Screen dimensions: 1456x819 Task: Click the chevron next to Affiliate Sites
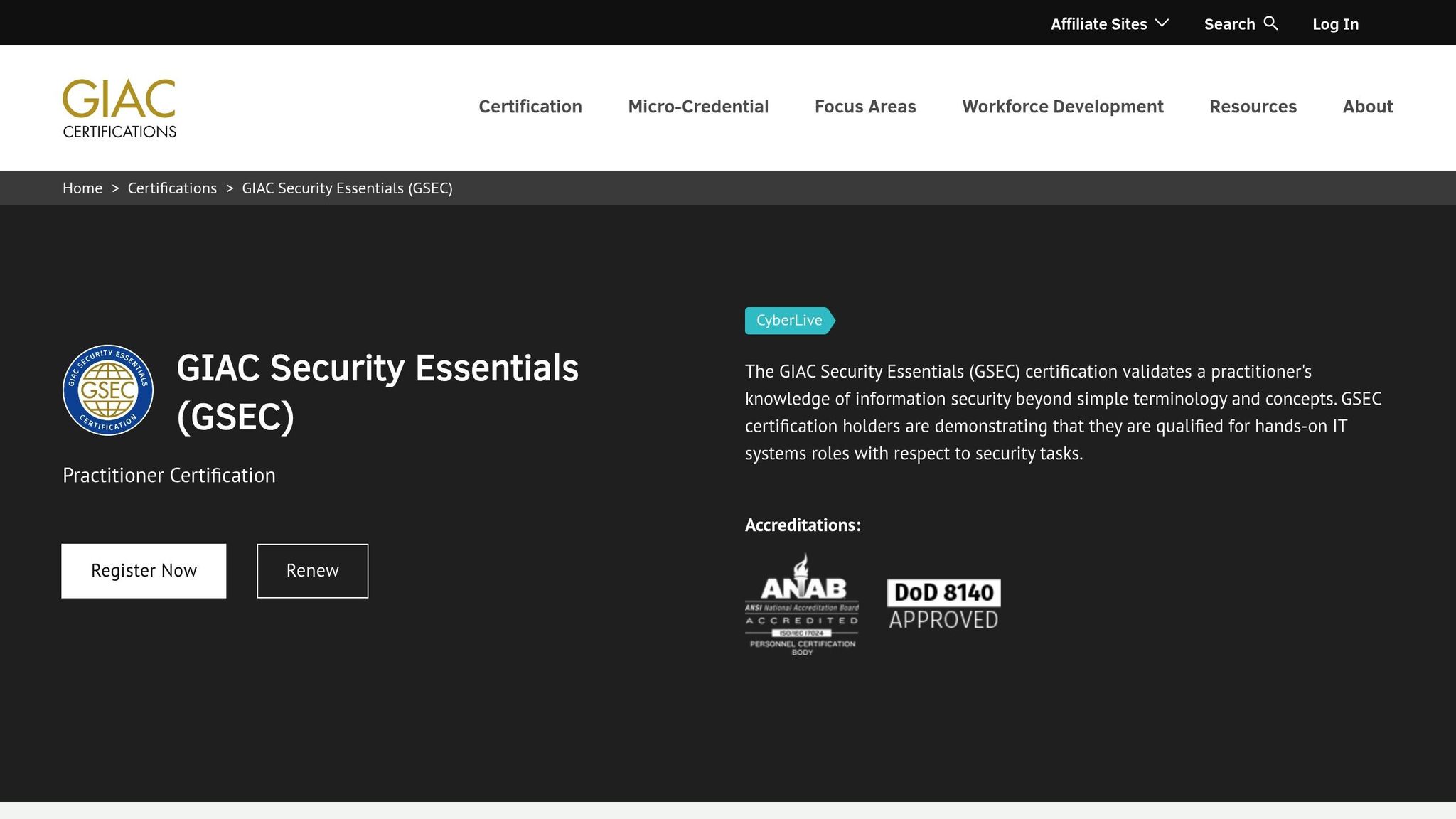coord(1161,23)
